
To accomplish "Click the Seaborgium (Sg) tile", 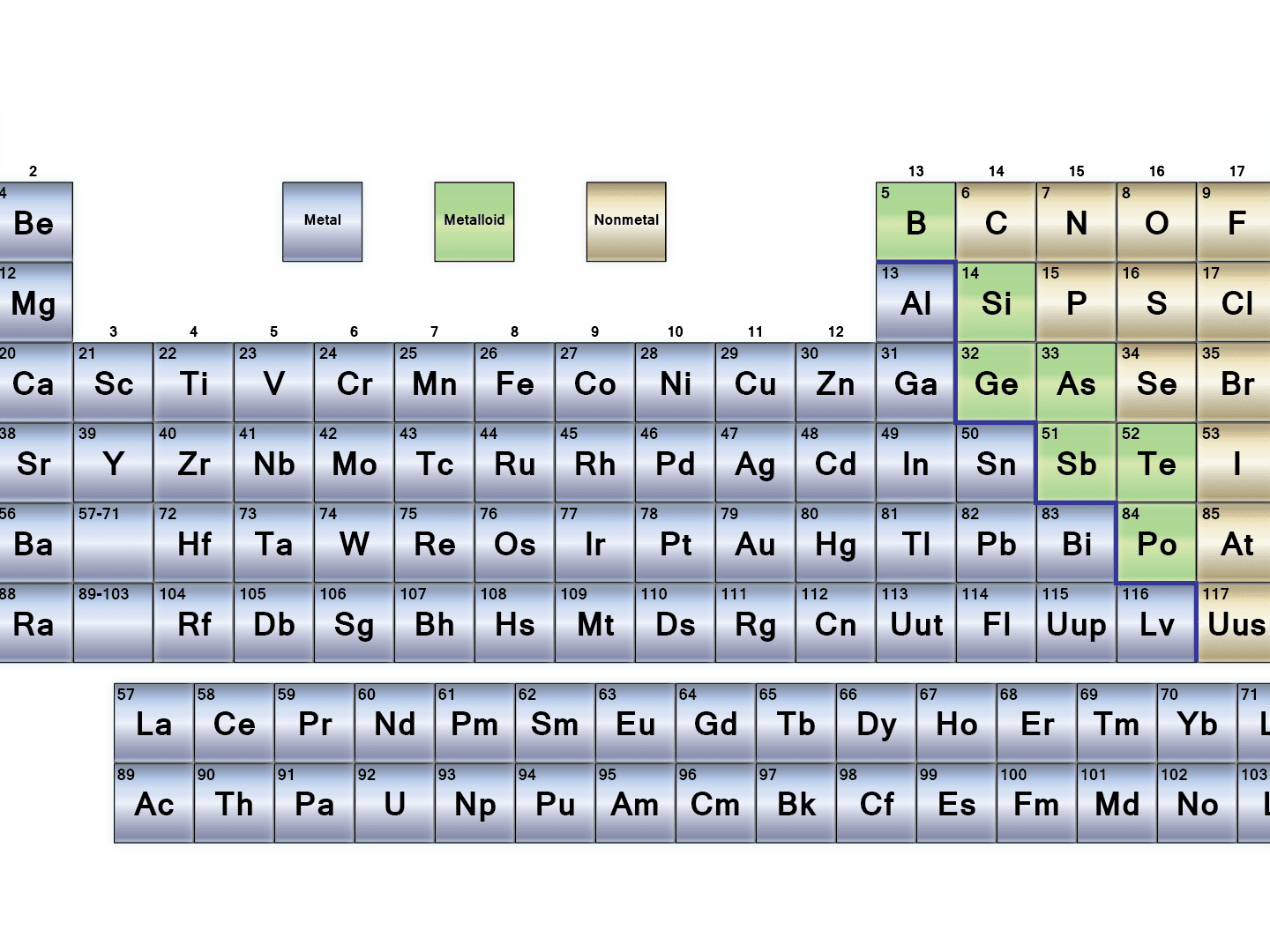I will tap(354, 623).
